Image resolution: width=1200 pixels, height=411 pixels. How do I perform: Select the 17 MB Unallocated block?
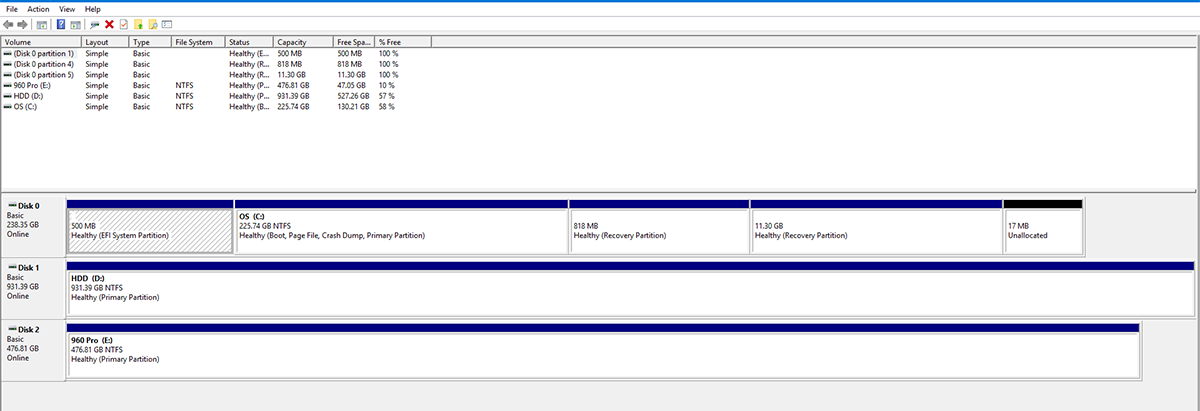click(x=1043, y=227)
